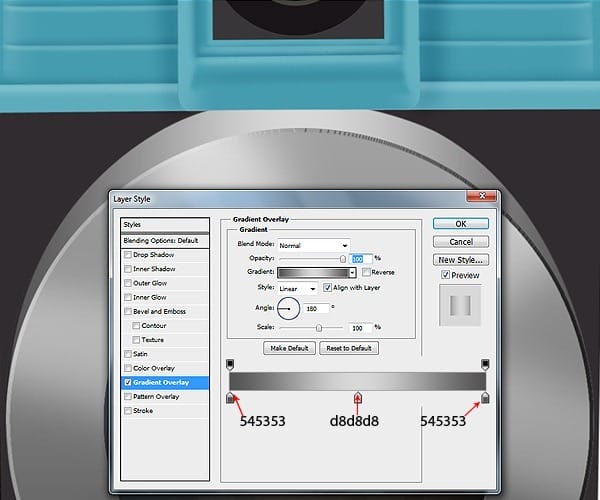
Task: Click the Angle value field
Action: point(316,308)
